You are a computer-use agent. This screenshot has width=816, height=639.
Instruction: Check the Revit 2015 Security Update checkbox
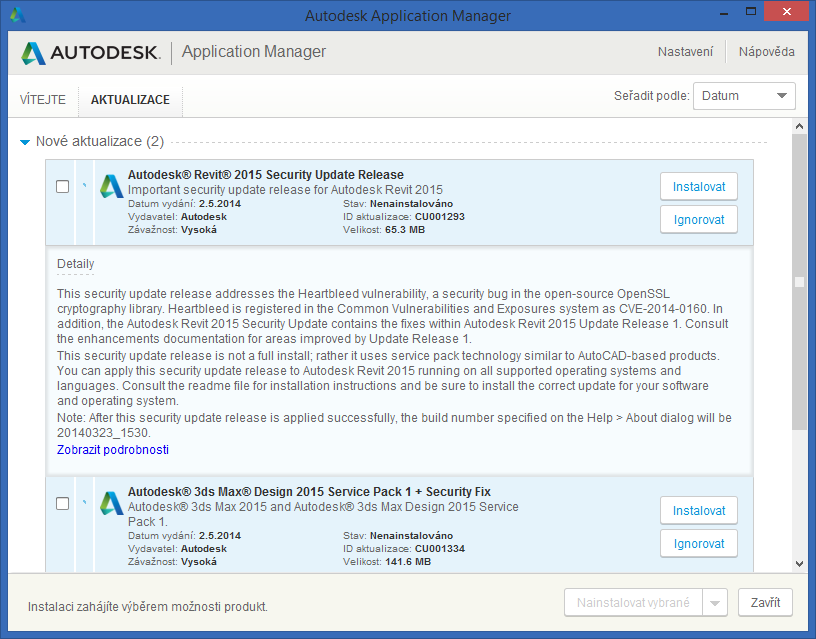(62, 186)
